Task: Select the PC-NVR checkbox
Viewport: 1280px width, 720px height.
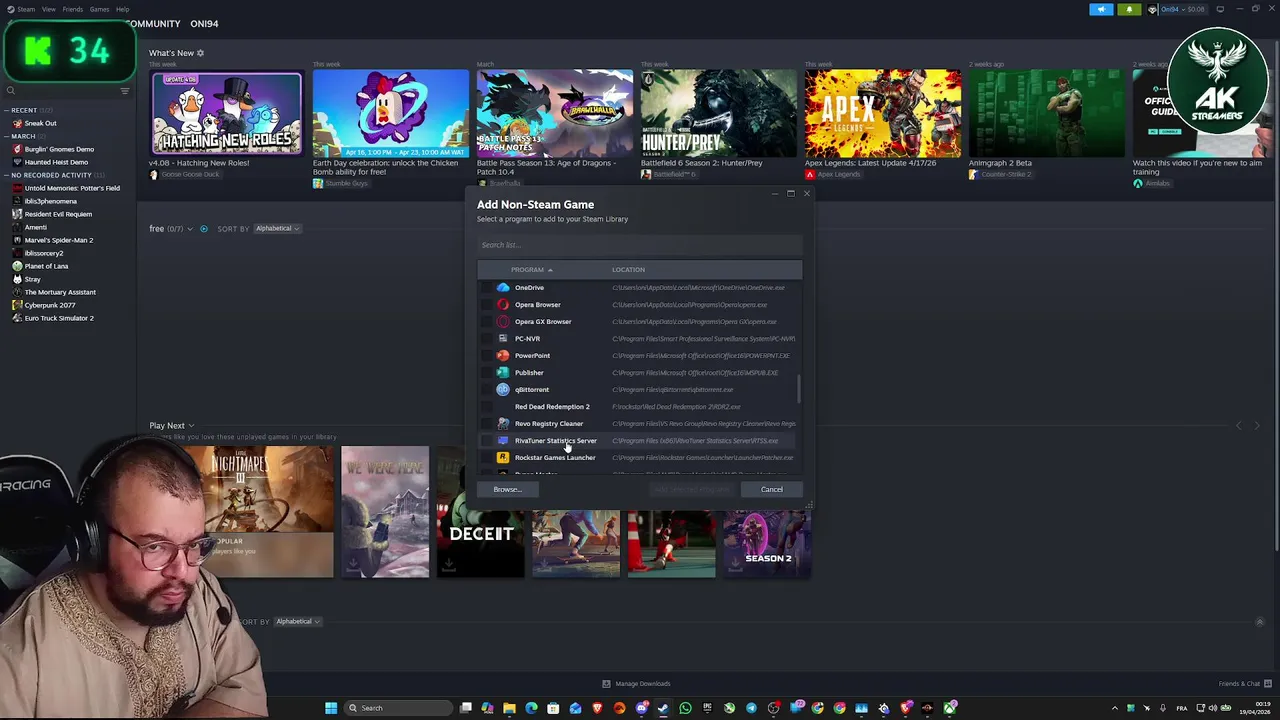Action: coord(487,339)
